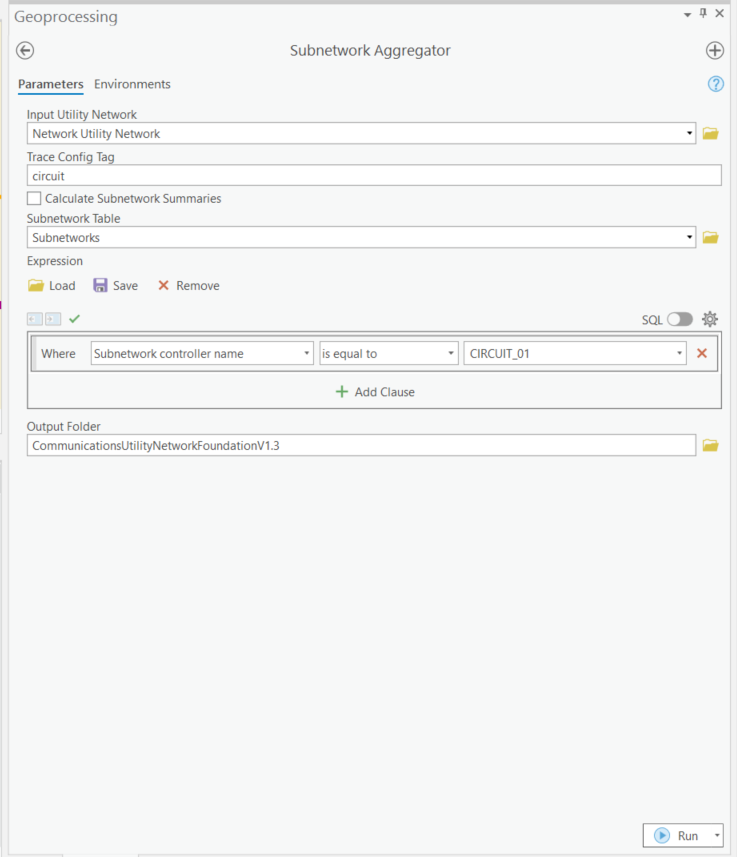
Task: Toggle the SQL mode switch
Action: 680,319
